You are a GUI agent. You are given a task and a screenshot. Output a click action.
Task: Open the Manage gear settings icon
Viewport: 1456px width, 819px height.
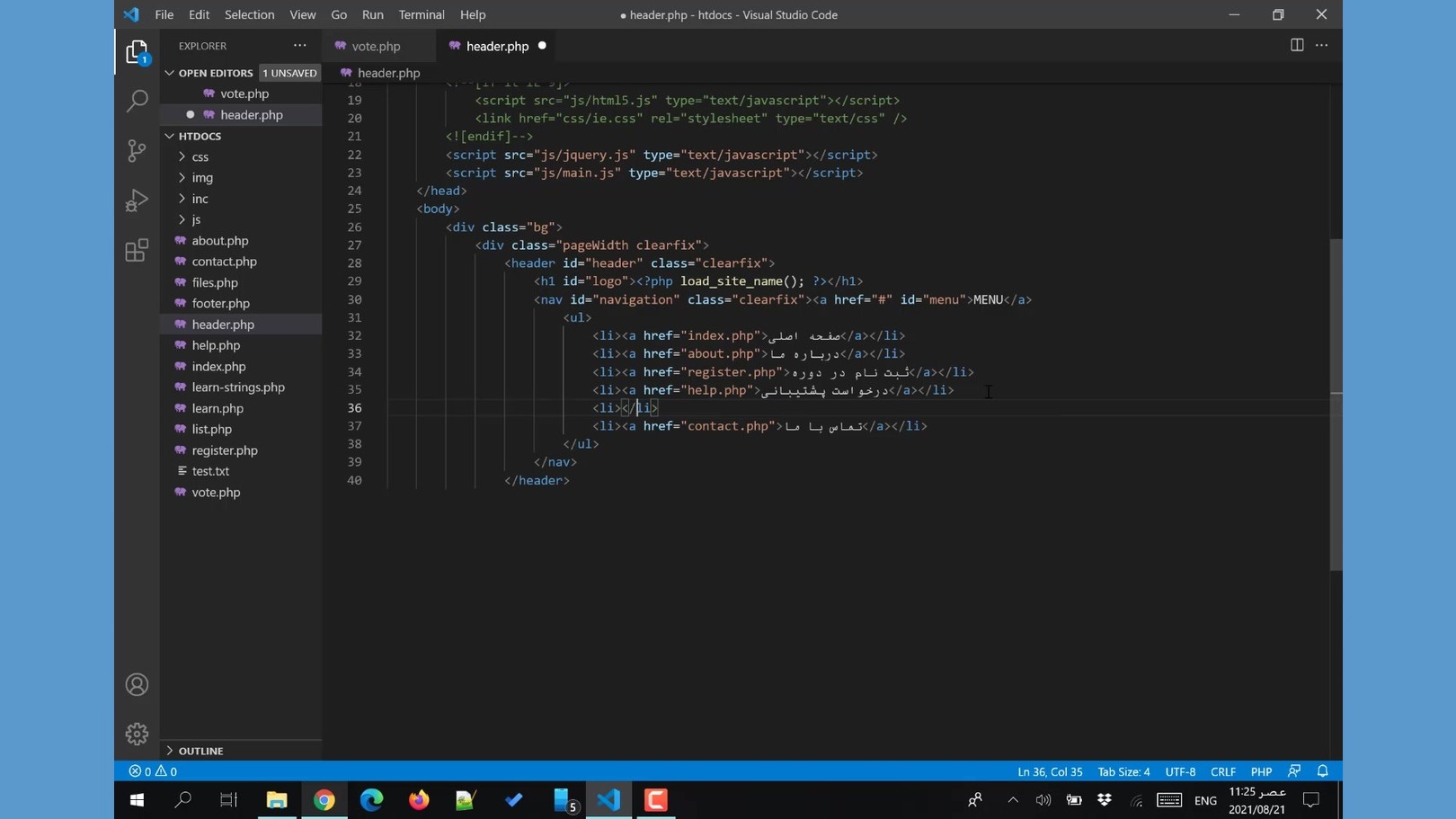(x=137, y=734)
